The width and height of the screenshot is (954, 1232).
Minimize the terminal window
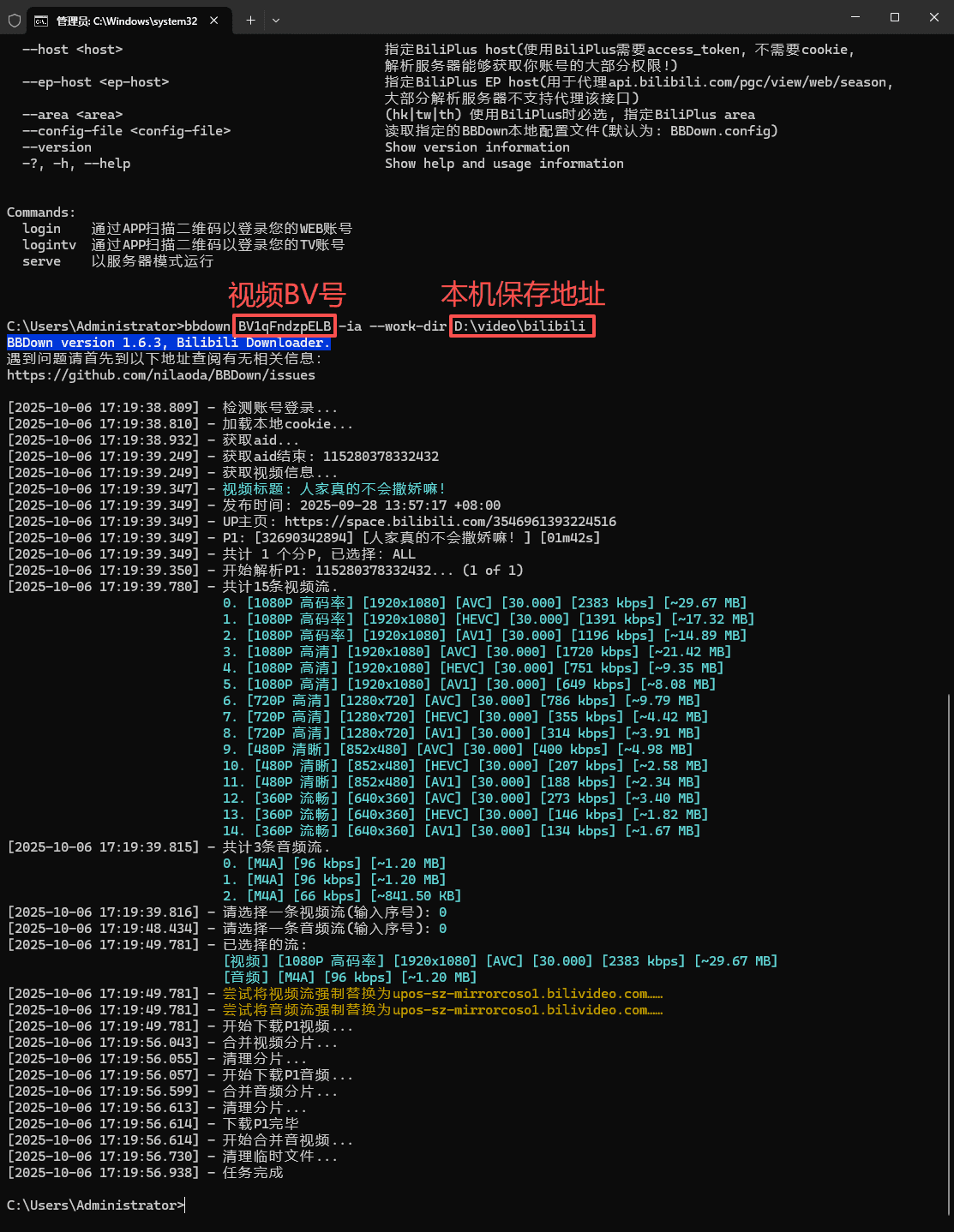[x=855, y=17]
